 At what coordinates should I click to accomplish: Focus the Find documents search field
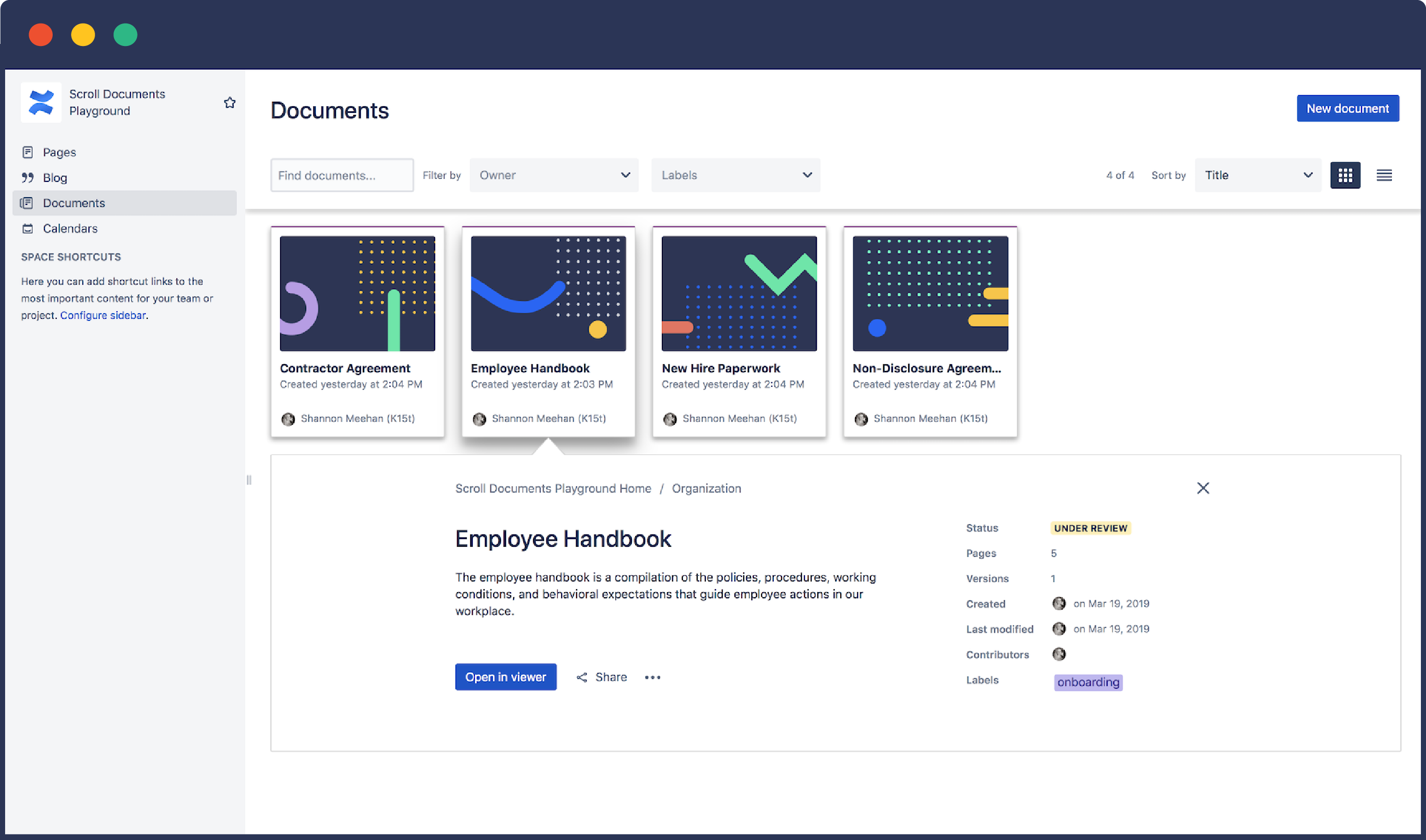pos(342,175)
